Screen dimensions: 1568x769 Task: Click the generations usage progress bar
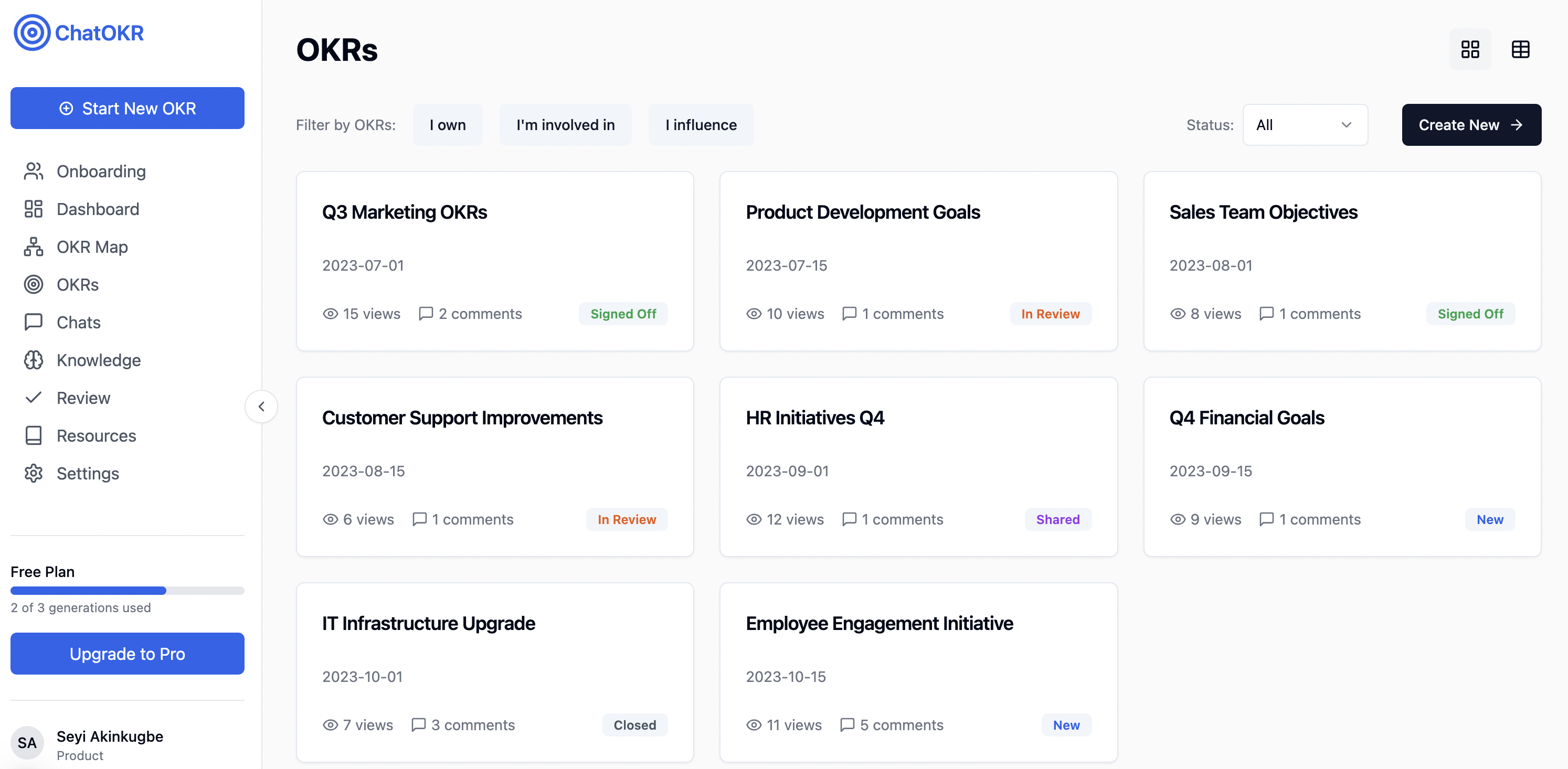pyautogui.click(x=127, y=590)
